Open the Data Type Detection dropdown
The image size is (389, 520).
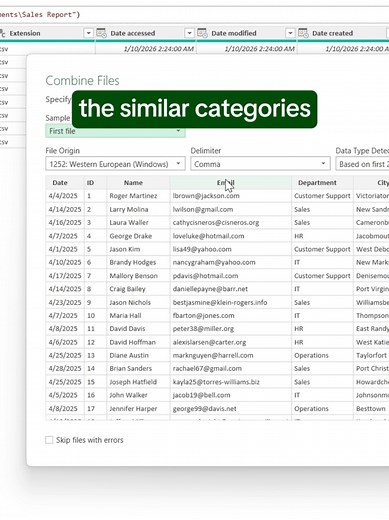pyautogui.click(x=362, y=164)
